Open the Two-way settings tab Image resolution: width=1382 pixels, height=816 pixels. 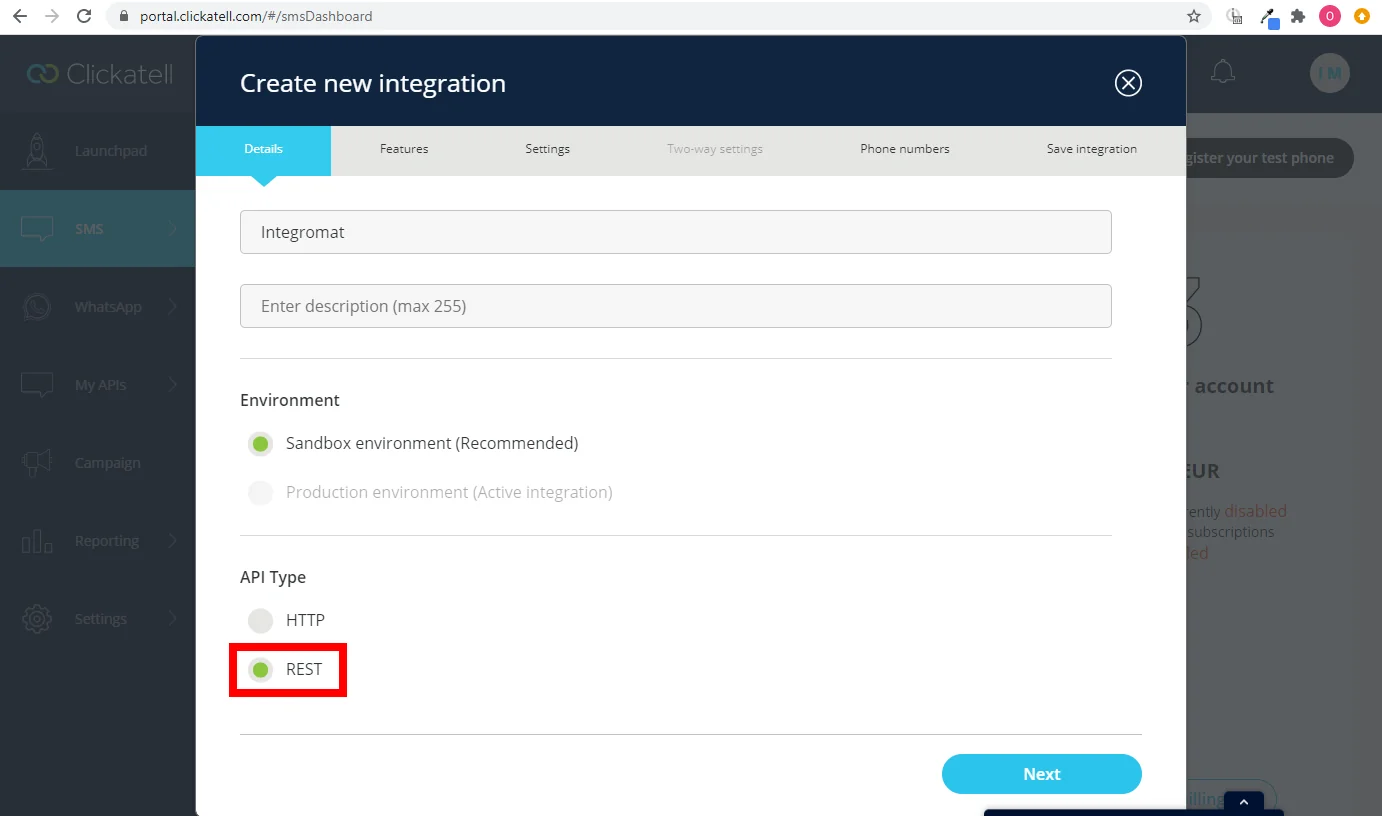coord(715,150)
